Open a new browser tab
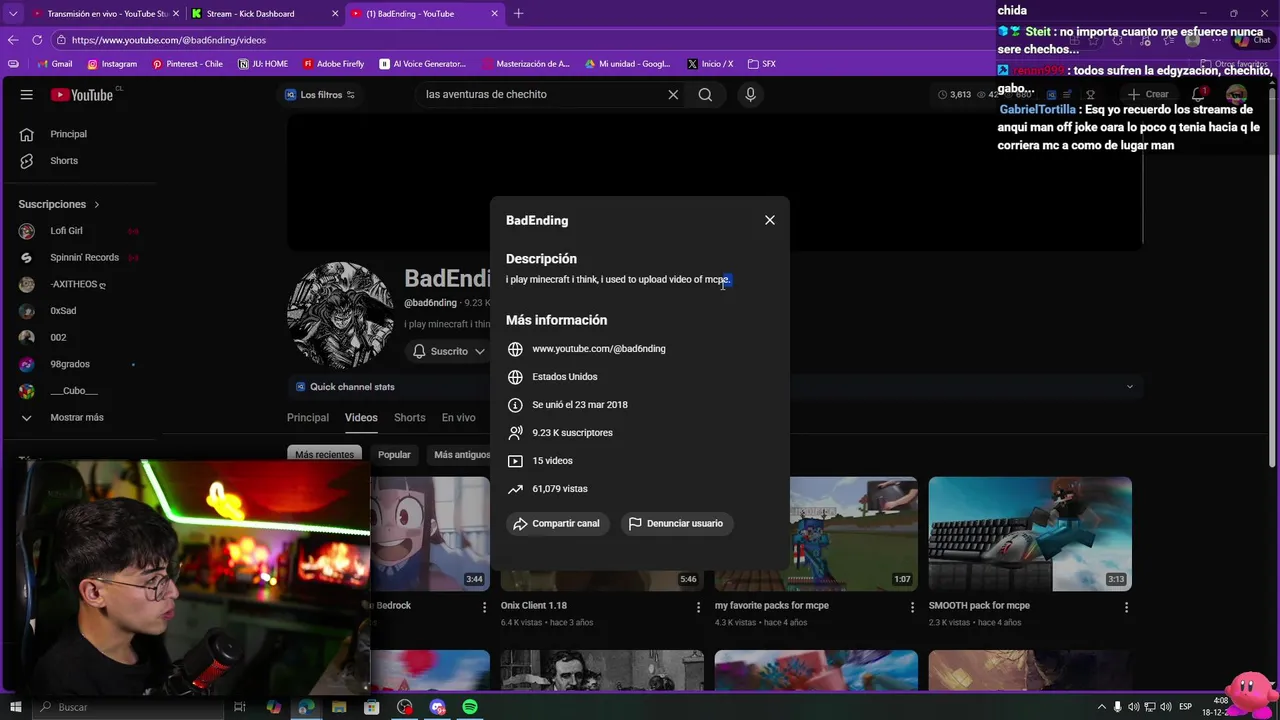Viewport: 1280px width, 720px height. point(518,14)
